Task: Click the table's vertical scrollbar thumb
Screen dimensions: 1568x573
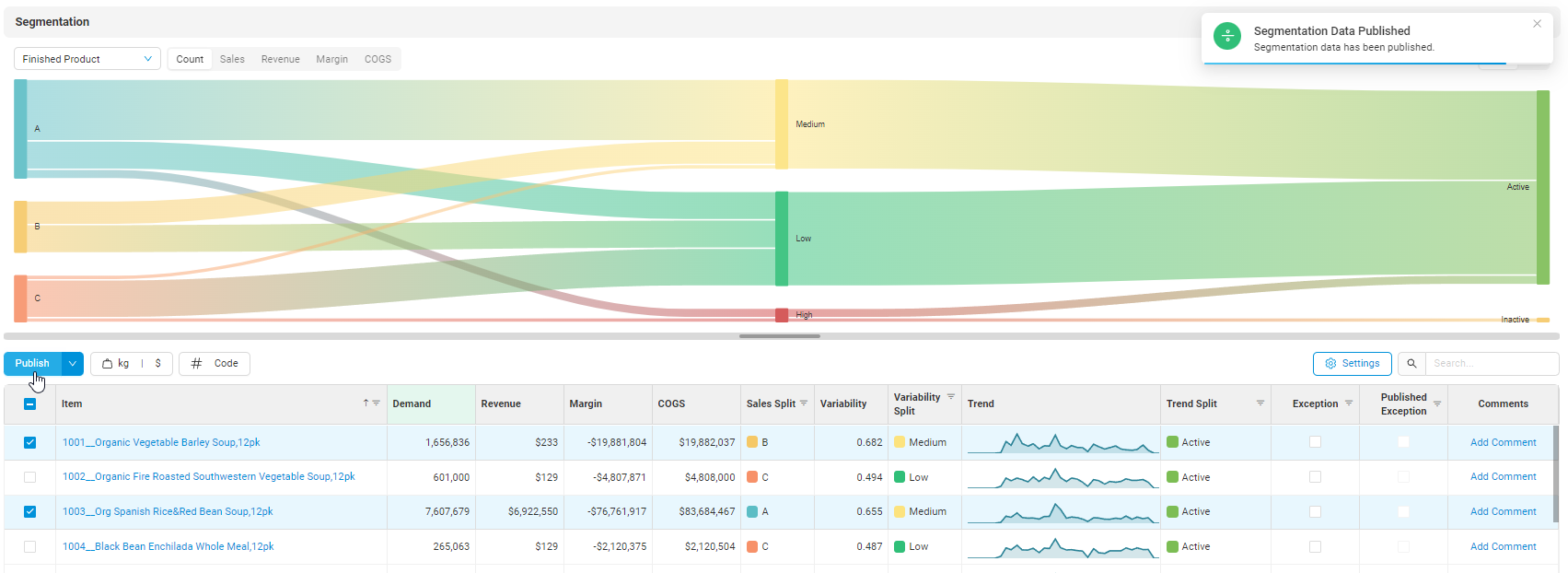Action: coord(1555,473)
